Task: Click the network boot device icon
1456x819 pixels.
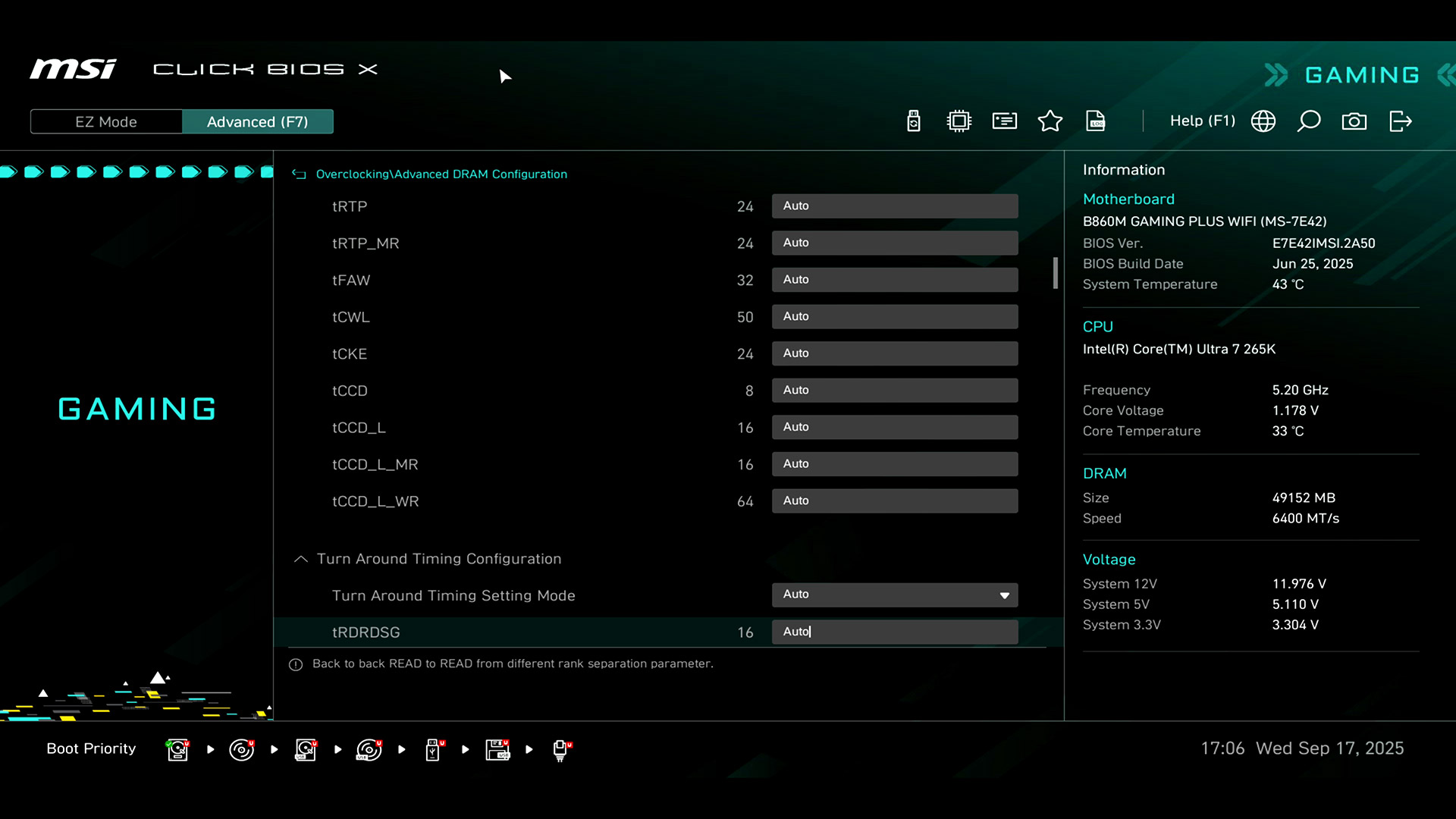Action: pyautogui.click(x=561, y=749)
